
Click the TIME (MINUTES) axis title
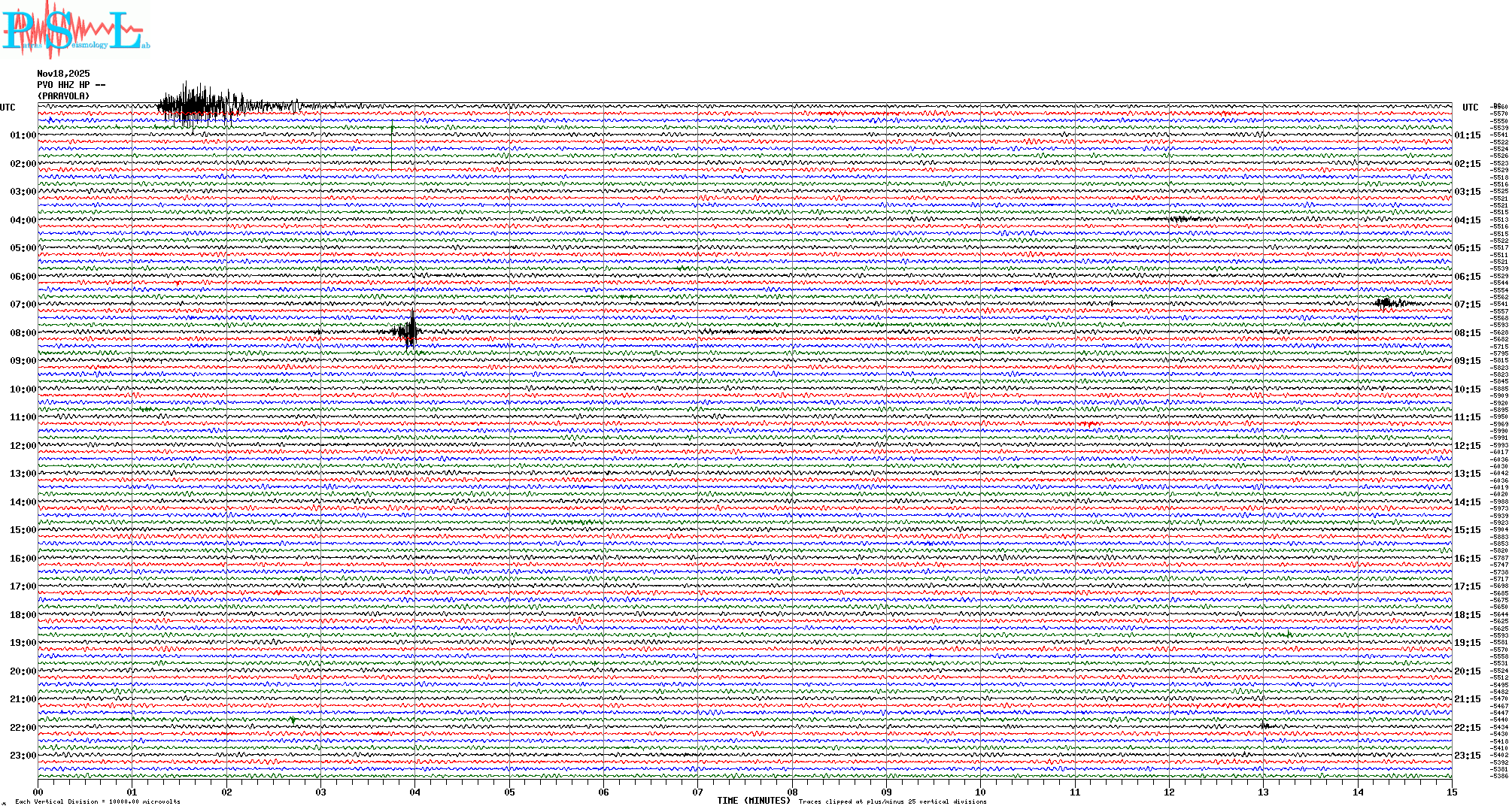pos(754,801)
